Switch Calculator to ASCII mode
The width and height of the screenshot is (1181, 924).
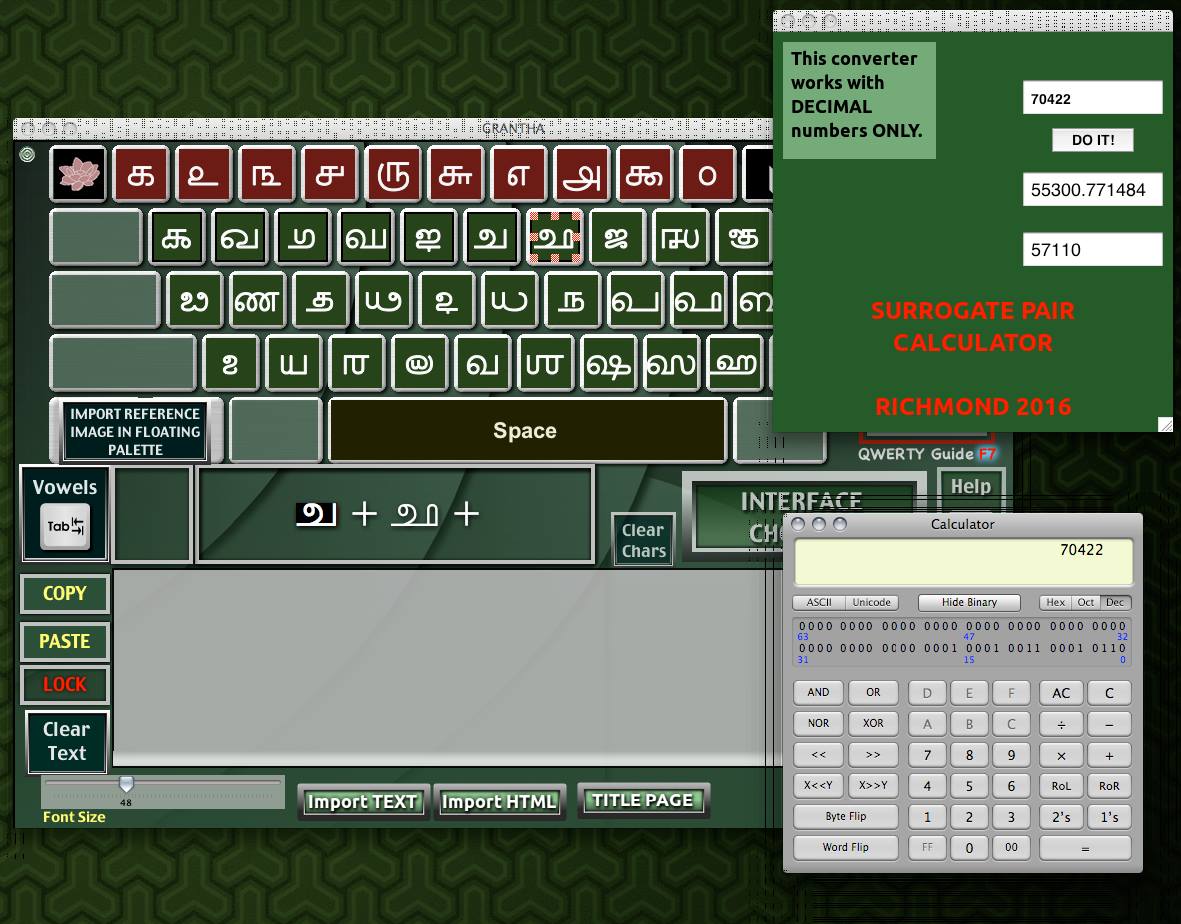pyautogui.click(x=819, y=602)
